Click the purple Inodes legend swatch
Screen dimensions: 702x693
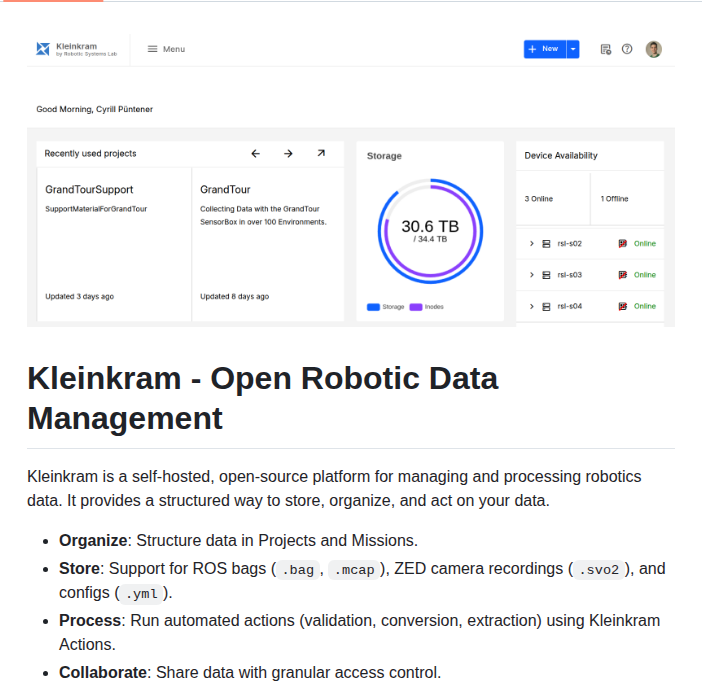[416, 307]
